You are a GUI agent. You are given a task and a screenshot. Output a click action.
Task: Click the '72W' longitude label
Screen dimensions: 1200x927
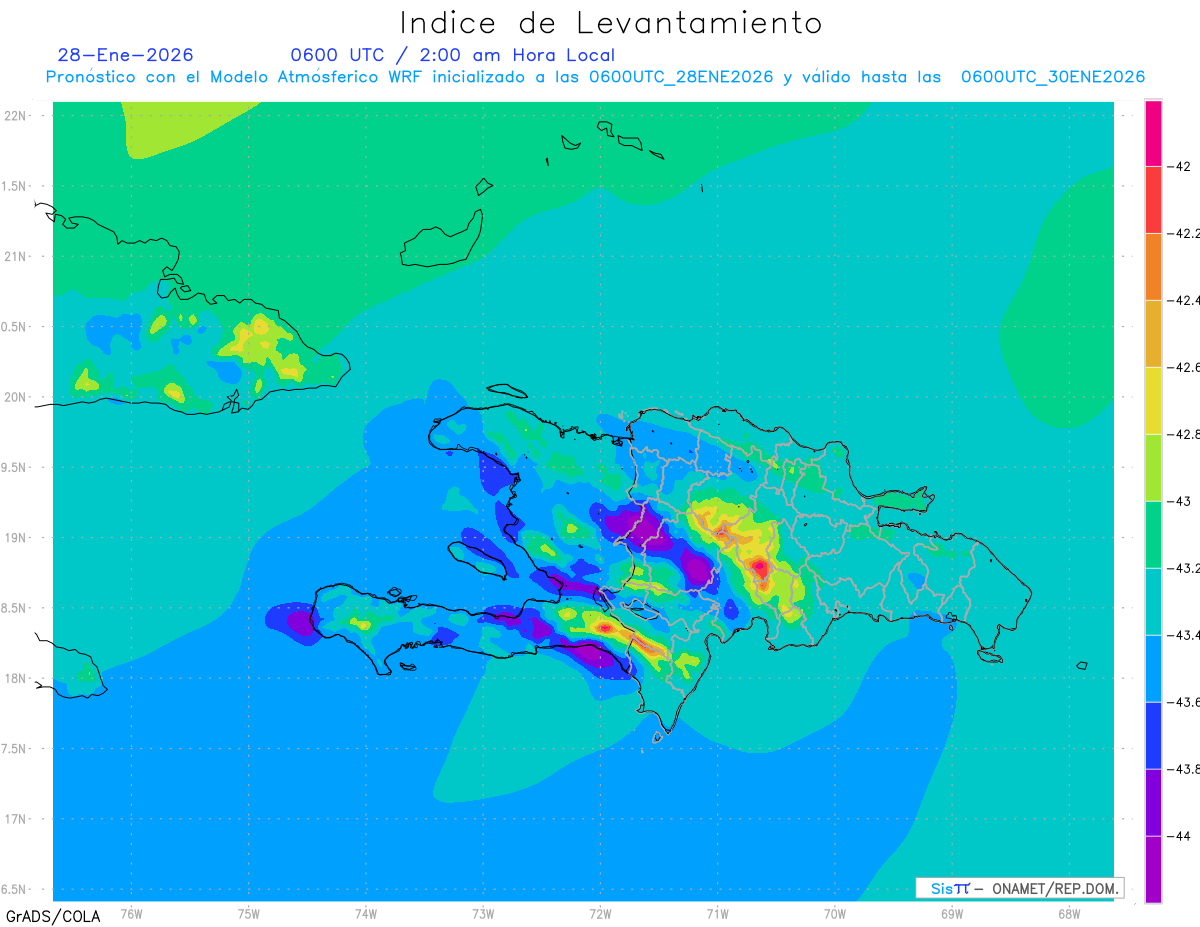click(600, 913)
